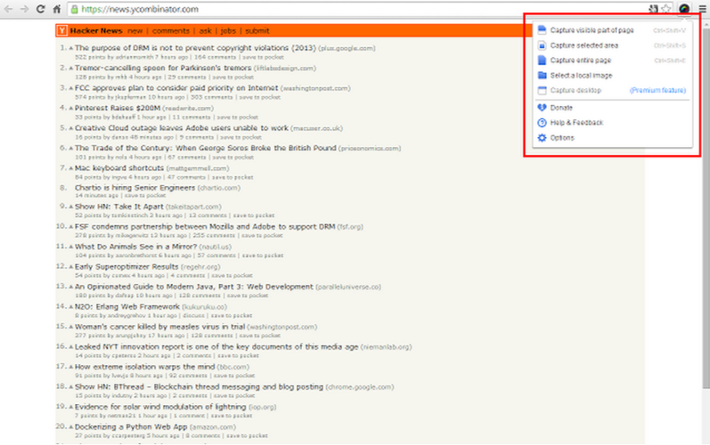Open the George Soros British Pound story
This screenshot has height=445, width=710.
point(206,148)
